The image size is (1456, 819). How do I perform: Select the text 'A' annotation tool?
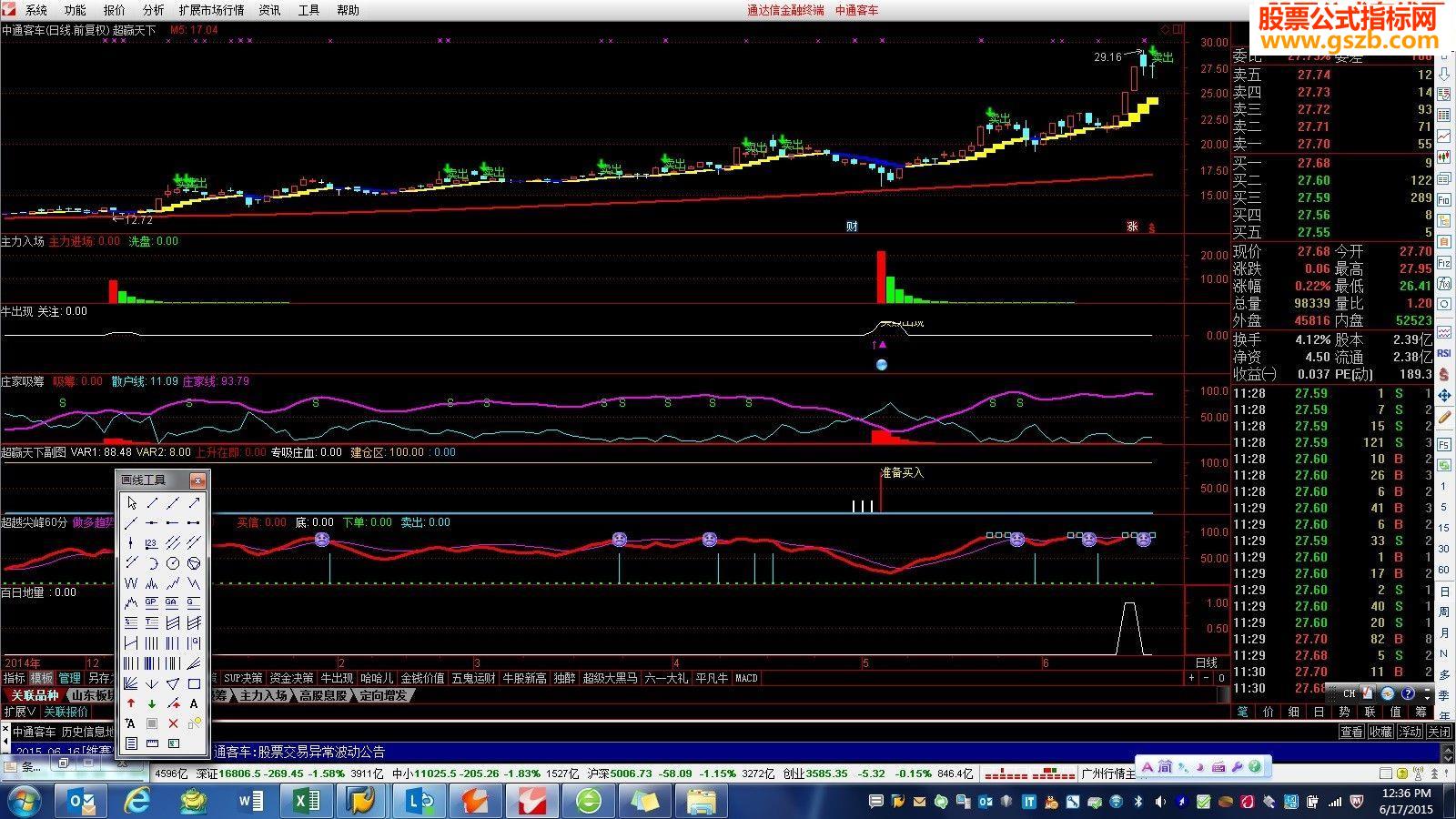(x=194, y=703)
